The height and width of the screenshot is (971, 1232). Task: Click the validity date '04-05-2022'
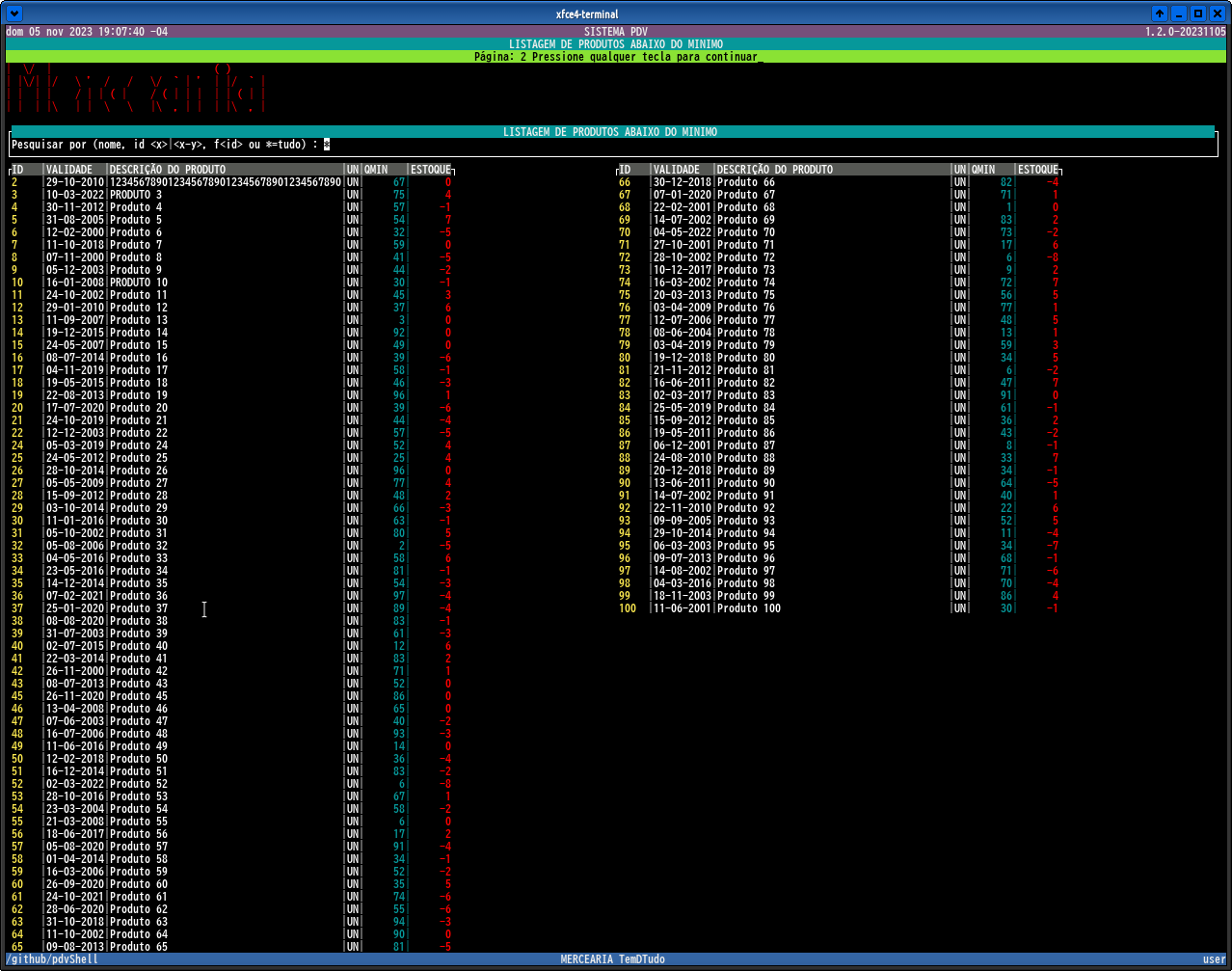[x=683, y=232]
